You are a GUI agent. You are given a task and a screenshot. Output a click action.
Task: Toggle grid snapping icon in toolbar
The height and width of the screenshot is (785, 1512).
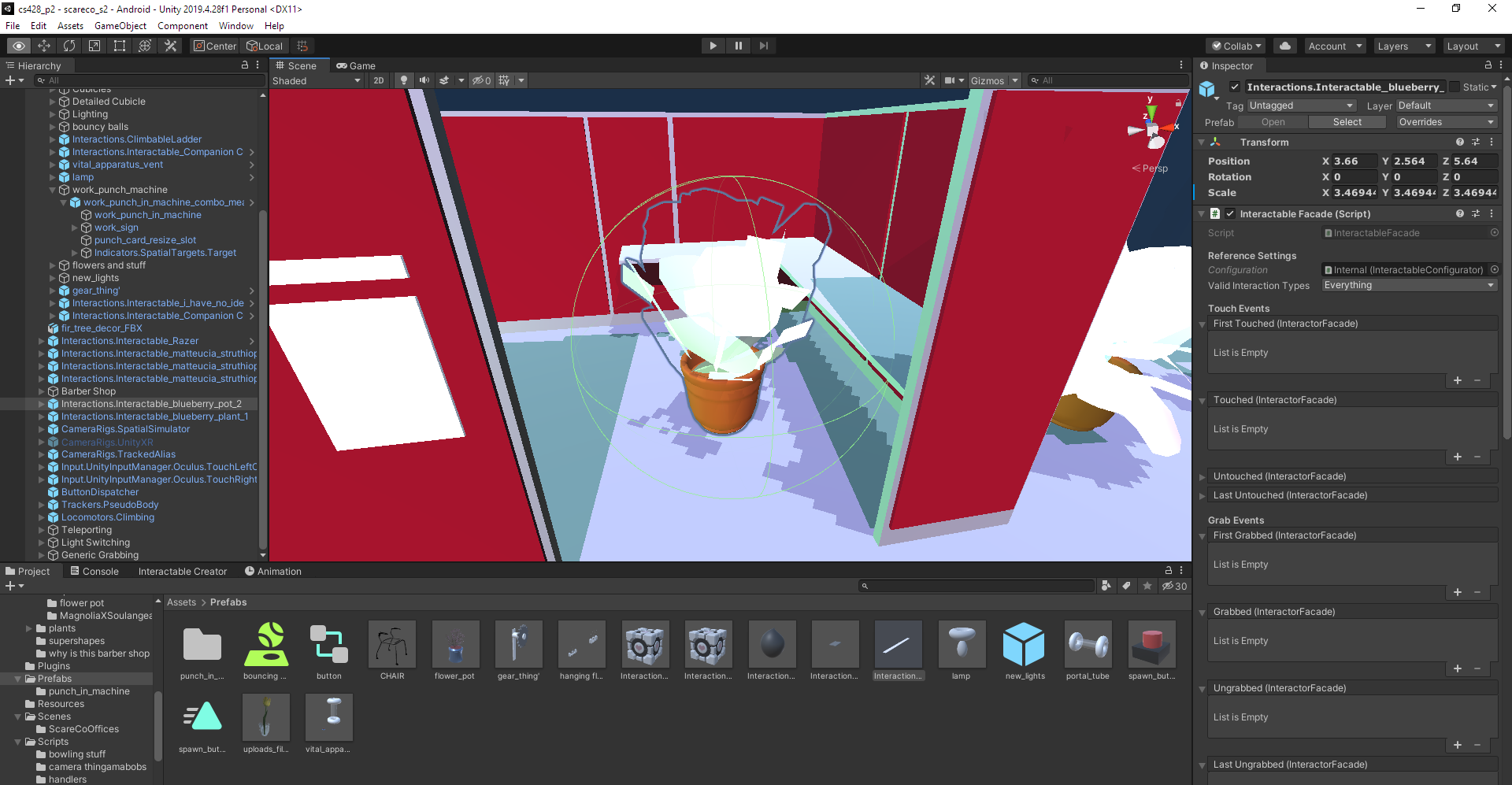click(302, 46)
